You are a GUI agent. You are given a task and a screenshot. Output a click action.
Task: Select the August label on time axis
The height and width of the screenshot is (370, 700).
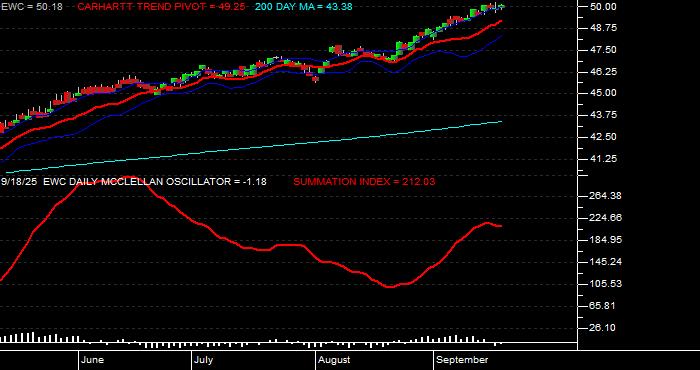(334, 360)
